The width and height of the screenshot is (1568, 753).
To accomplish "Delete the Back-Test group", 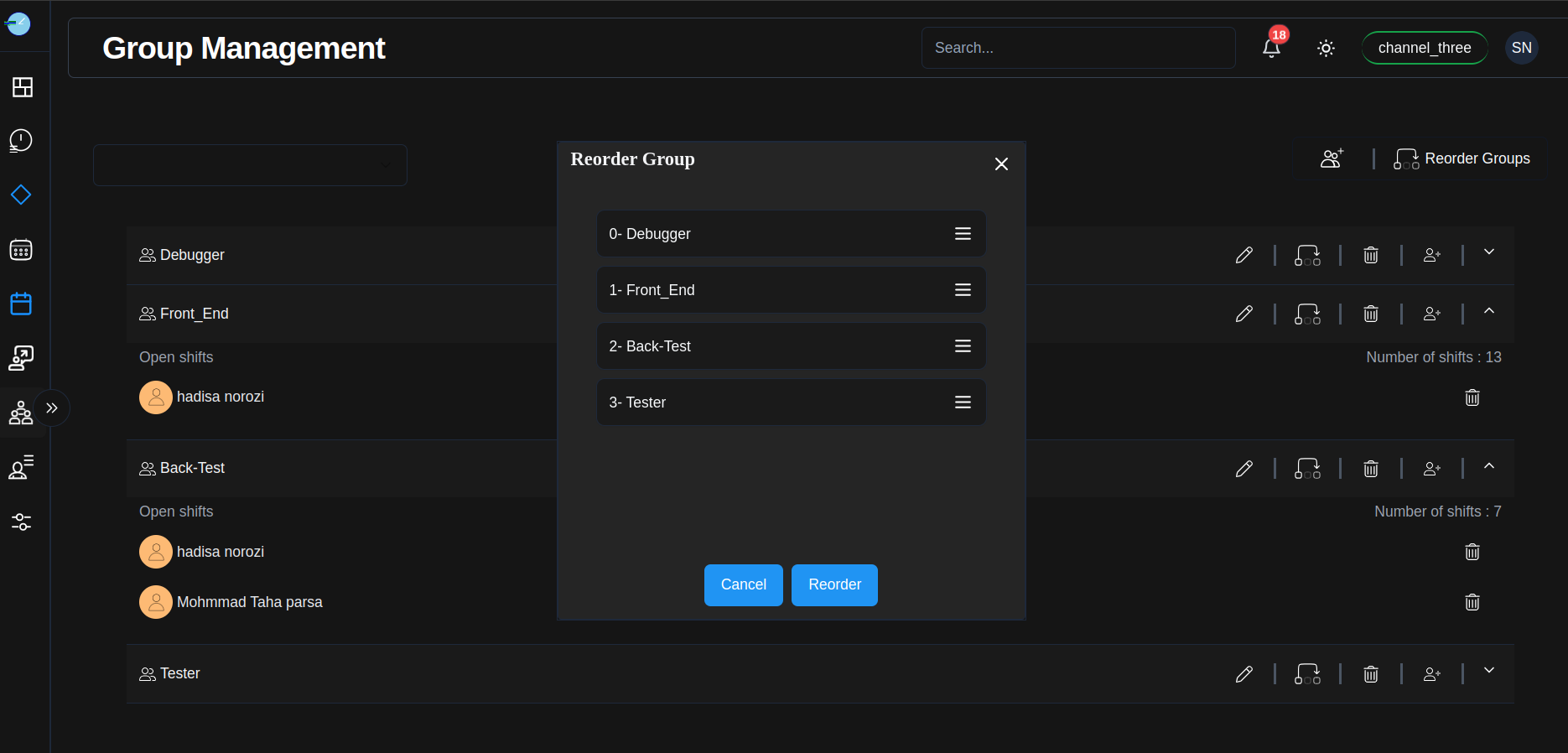I will point(1371,469).
